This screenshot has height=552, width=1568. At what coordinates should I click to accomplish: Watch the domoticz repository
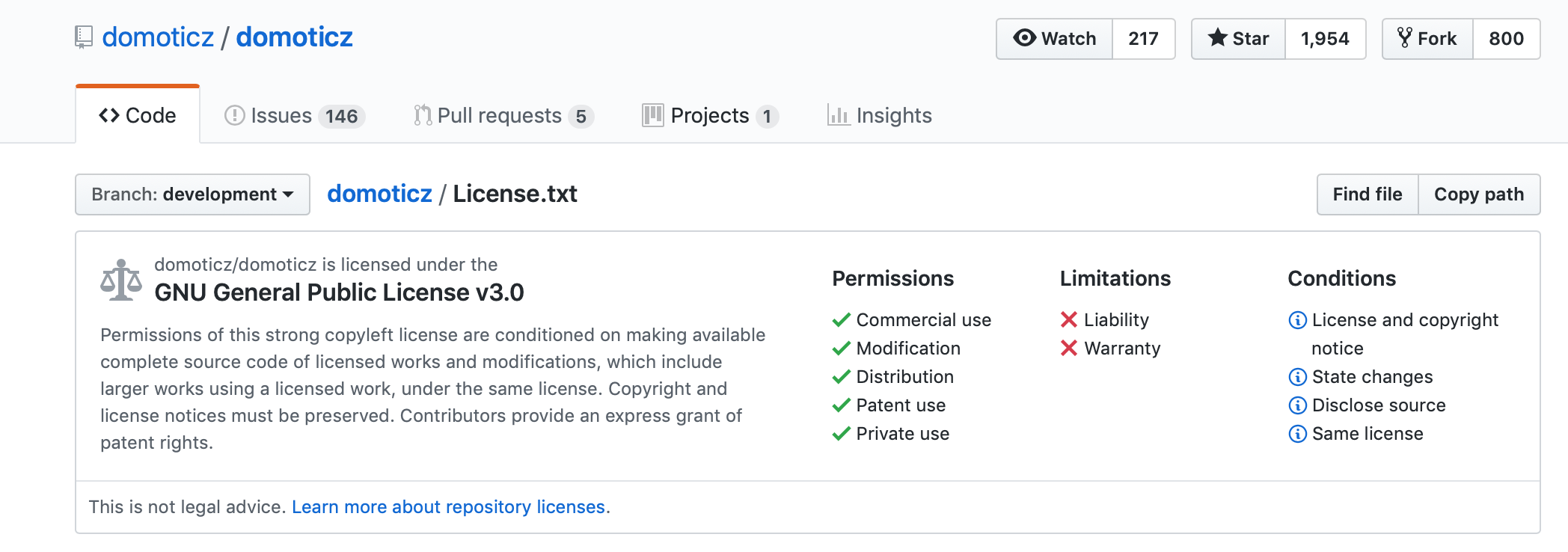click(x=1054, y=39)
